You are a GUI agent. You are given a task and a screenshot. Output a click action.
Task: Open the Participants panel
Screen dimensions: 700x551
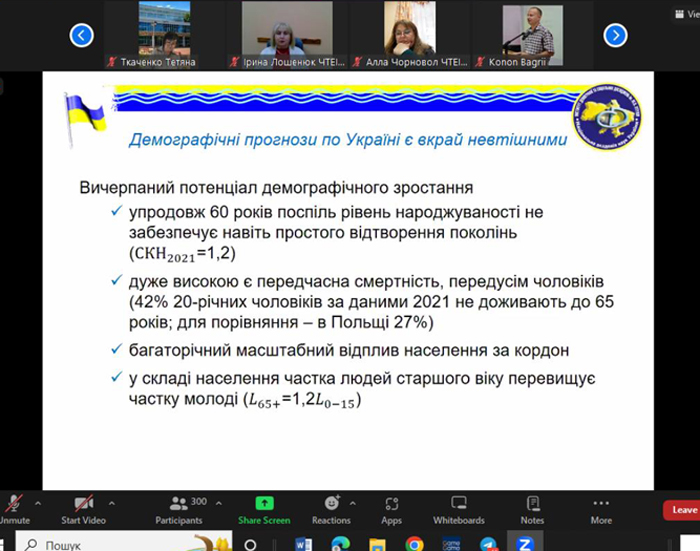(179, 510)
